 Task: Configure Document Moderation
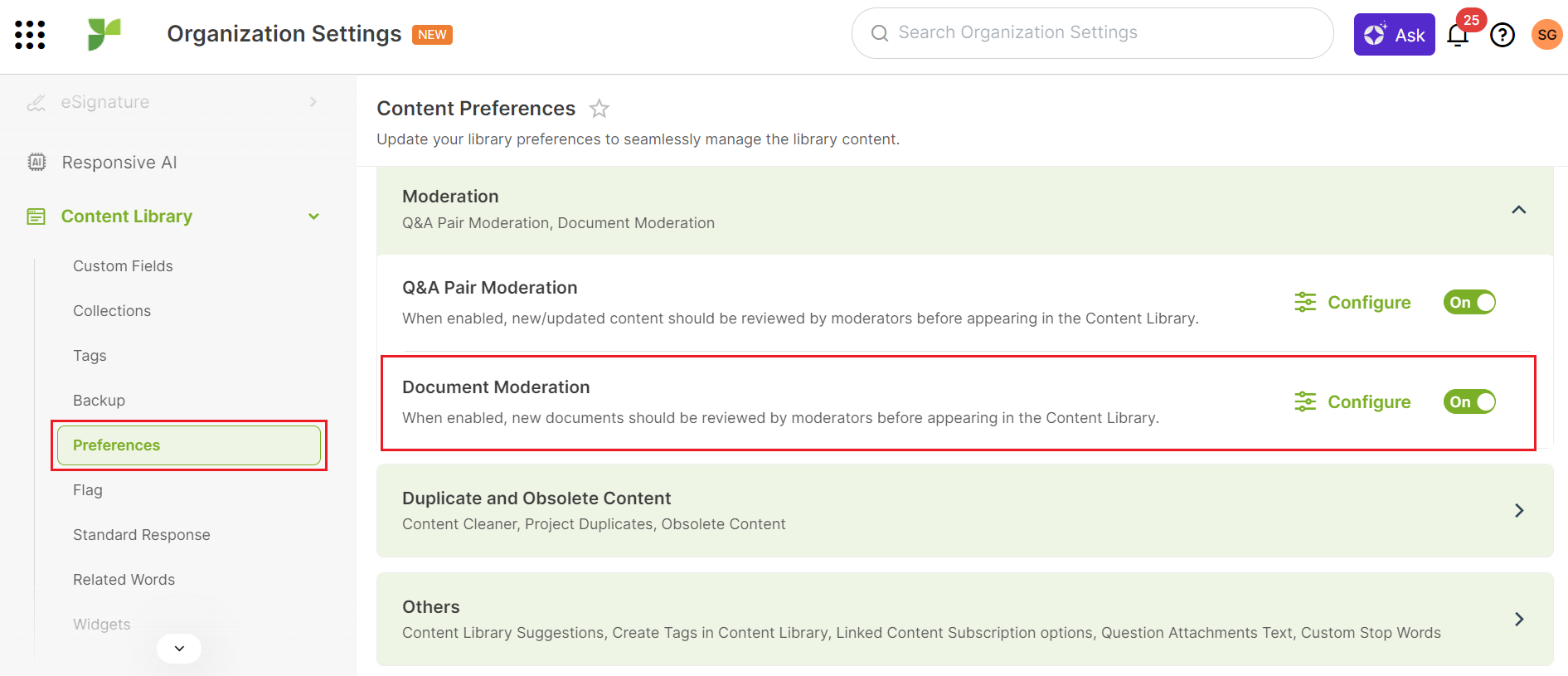(x=1352, y=401)
